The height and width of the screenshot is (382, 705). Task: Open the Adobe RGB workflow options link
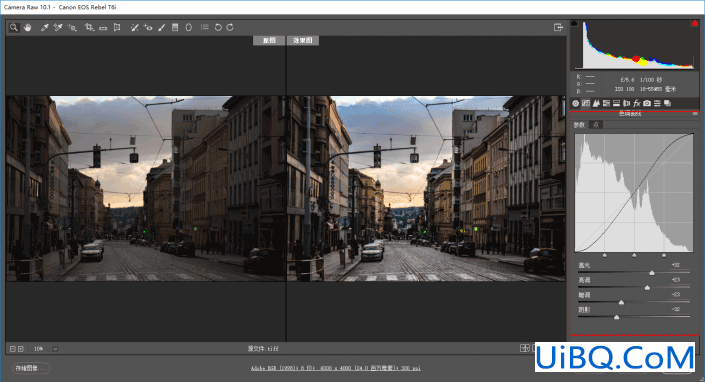335,368
